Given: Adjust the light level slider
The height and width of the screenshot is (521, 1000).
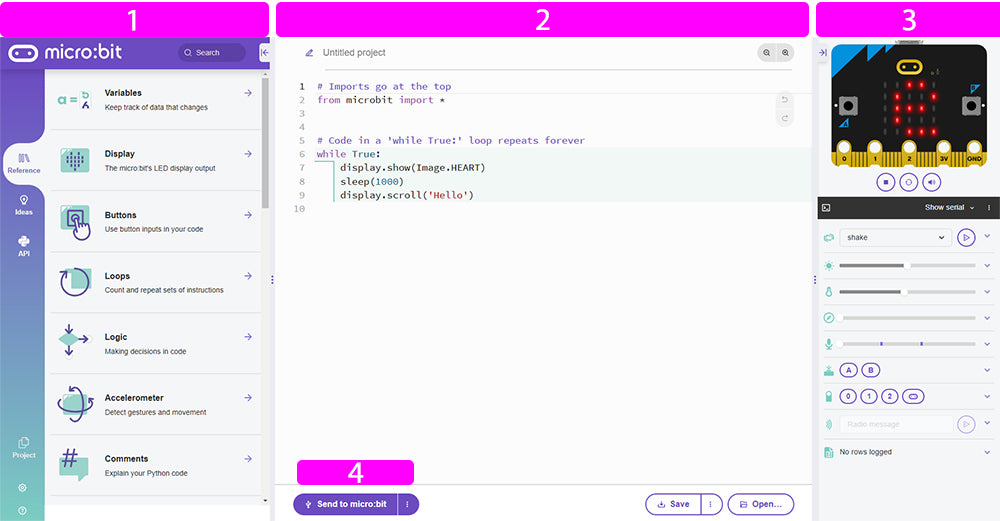Looking at the screenshot, I should coord(906,266).
